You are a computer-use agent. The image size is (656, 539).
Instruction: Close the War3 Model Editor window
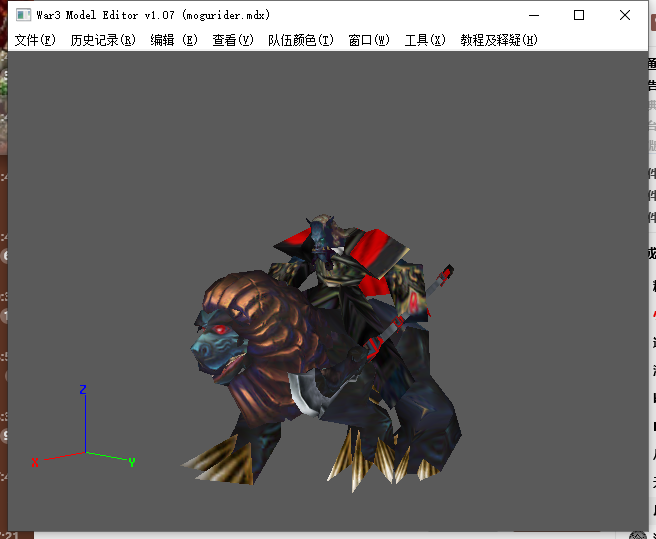(625, 15)
